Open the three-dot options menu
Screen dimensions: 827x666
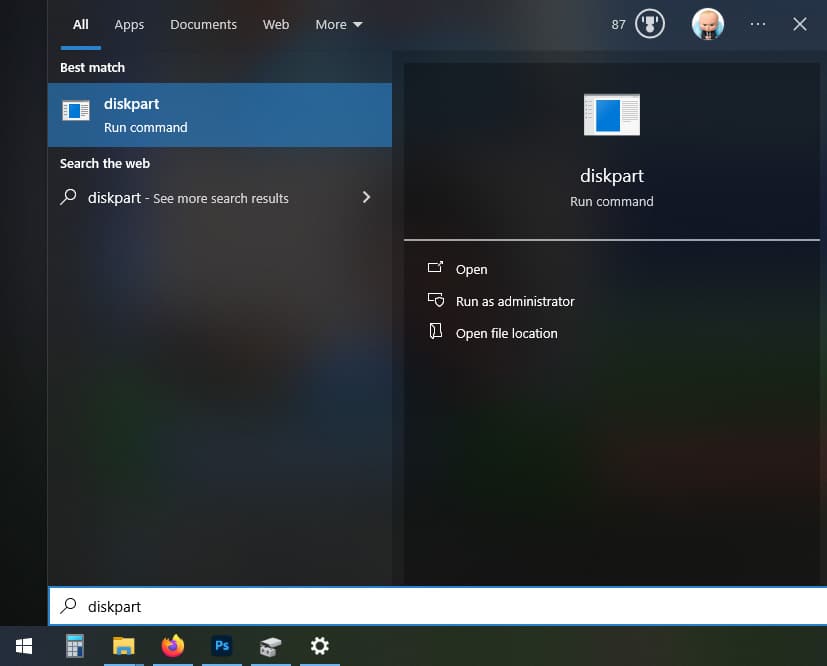(x=757, y=24)
